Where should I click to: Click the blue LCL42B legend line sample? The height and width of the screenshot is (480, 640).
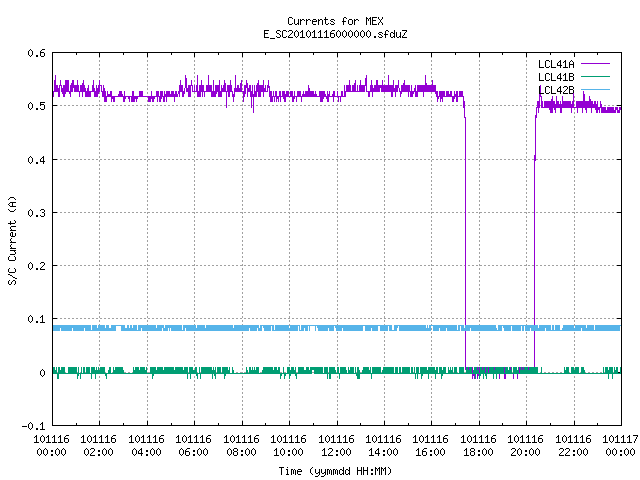click(x=595, y=89)
